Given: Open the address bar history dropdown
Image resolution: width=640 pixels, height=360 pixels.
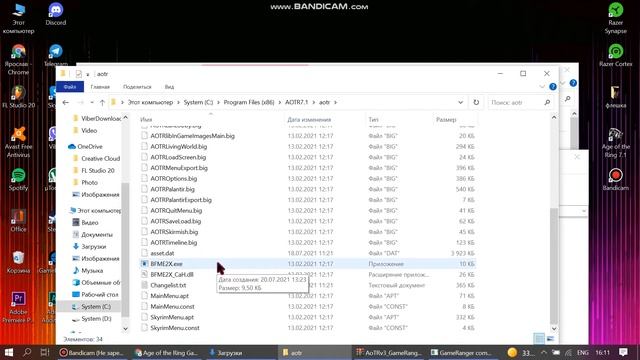Looking at the screenshot, I should point(460,102).
